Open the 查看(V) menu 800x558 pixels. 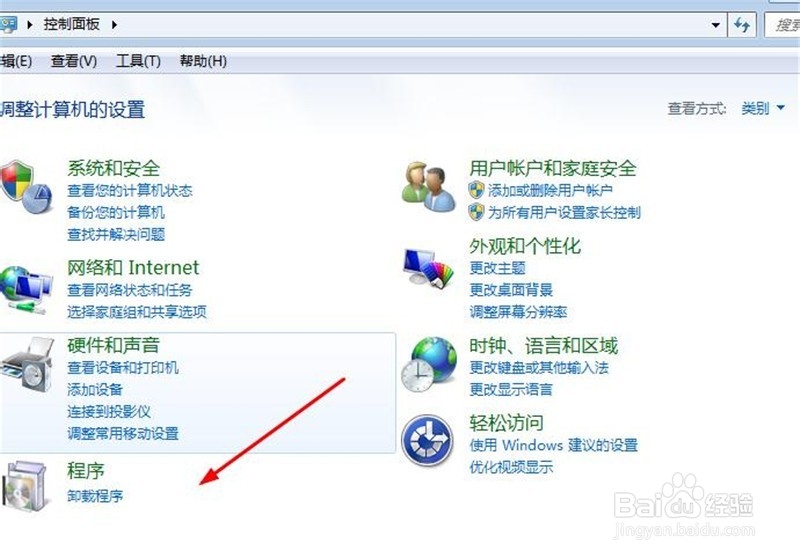pos(74,61)
